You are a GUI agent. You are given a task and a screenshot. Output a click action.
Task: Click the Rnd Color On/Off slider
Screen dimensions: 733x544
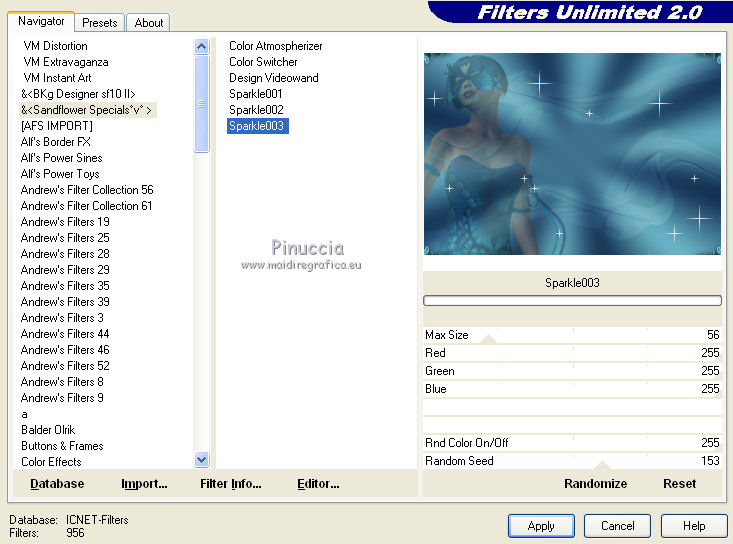(x=572, y=443)
